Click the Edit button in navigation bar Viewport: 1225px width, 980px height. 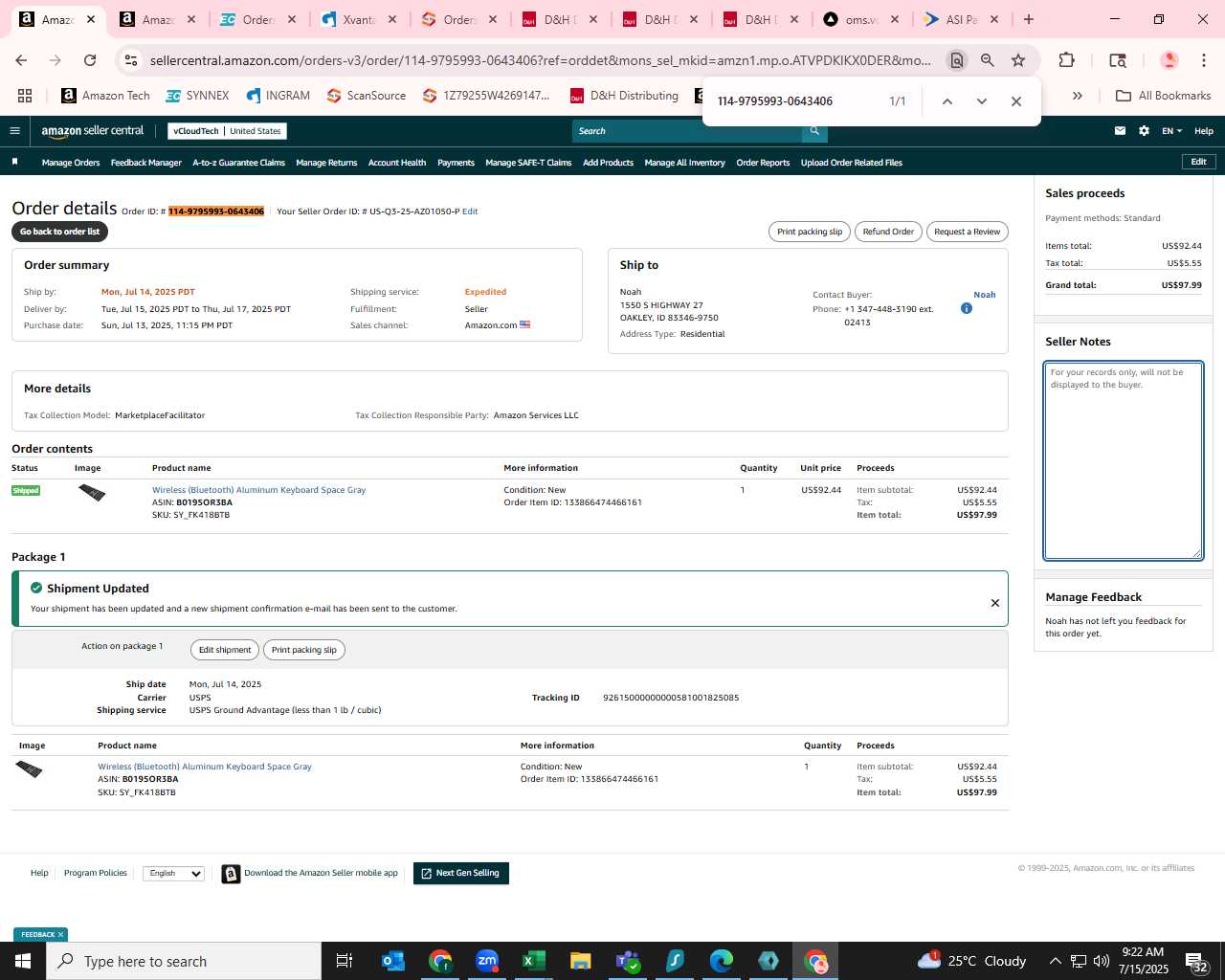pyautogui.click(x=1198, y=162)
